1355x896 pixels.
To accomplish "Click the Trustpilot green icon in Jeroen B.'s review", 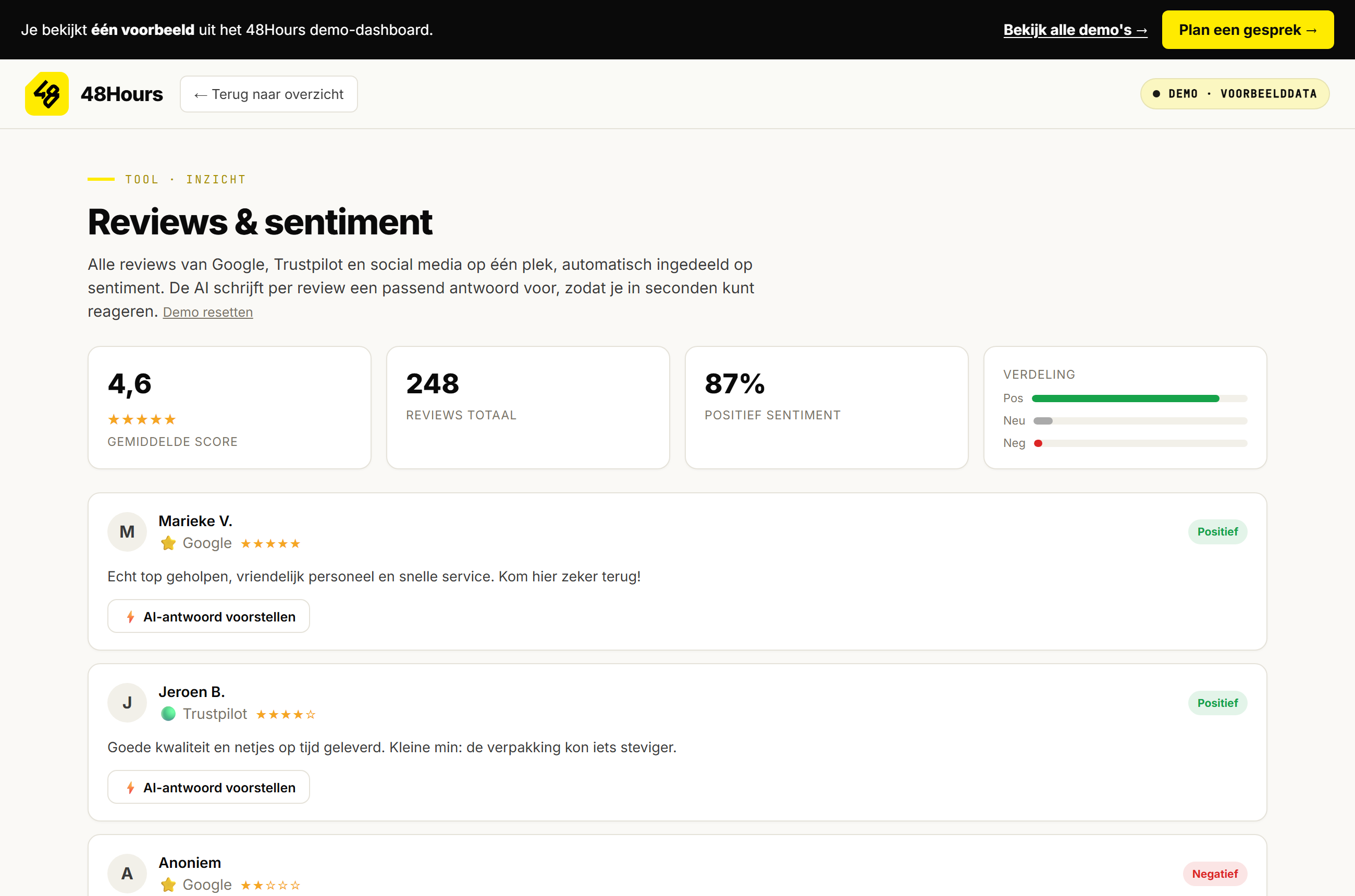I will point(168,714).
